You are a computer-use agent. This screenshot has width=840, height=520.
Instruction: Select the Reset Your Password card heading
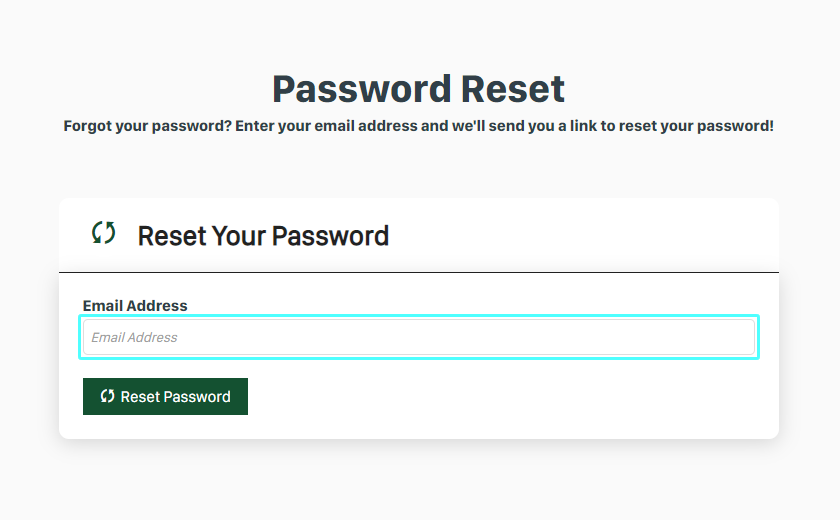click(x=263, y=236)
